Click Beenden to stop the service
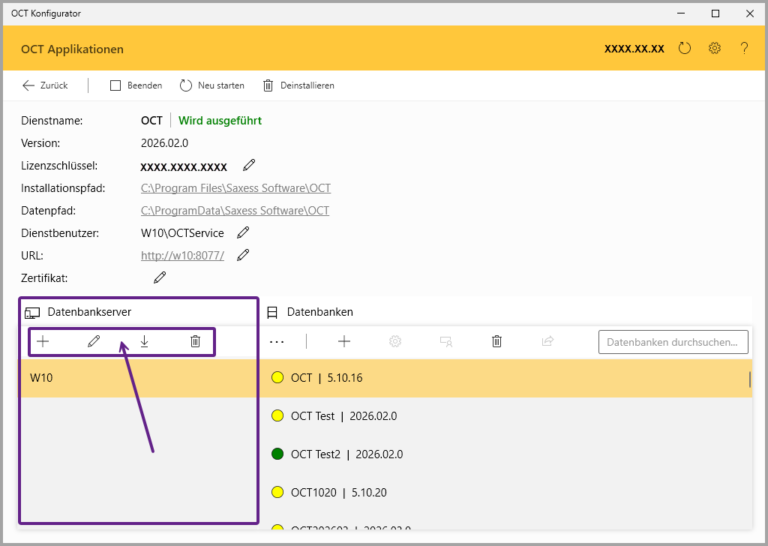This screenshot has width=768, height=546. point(136,85)
